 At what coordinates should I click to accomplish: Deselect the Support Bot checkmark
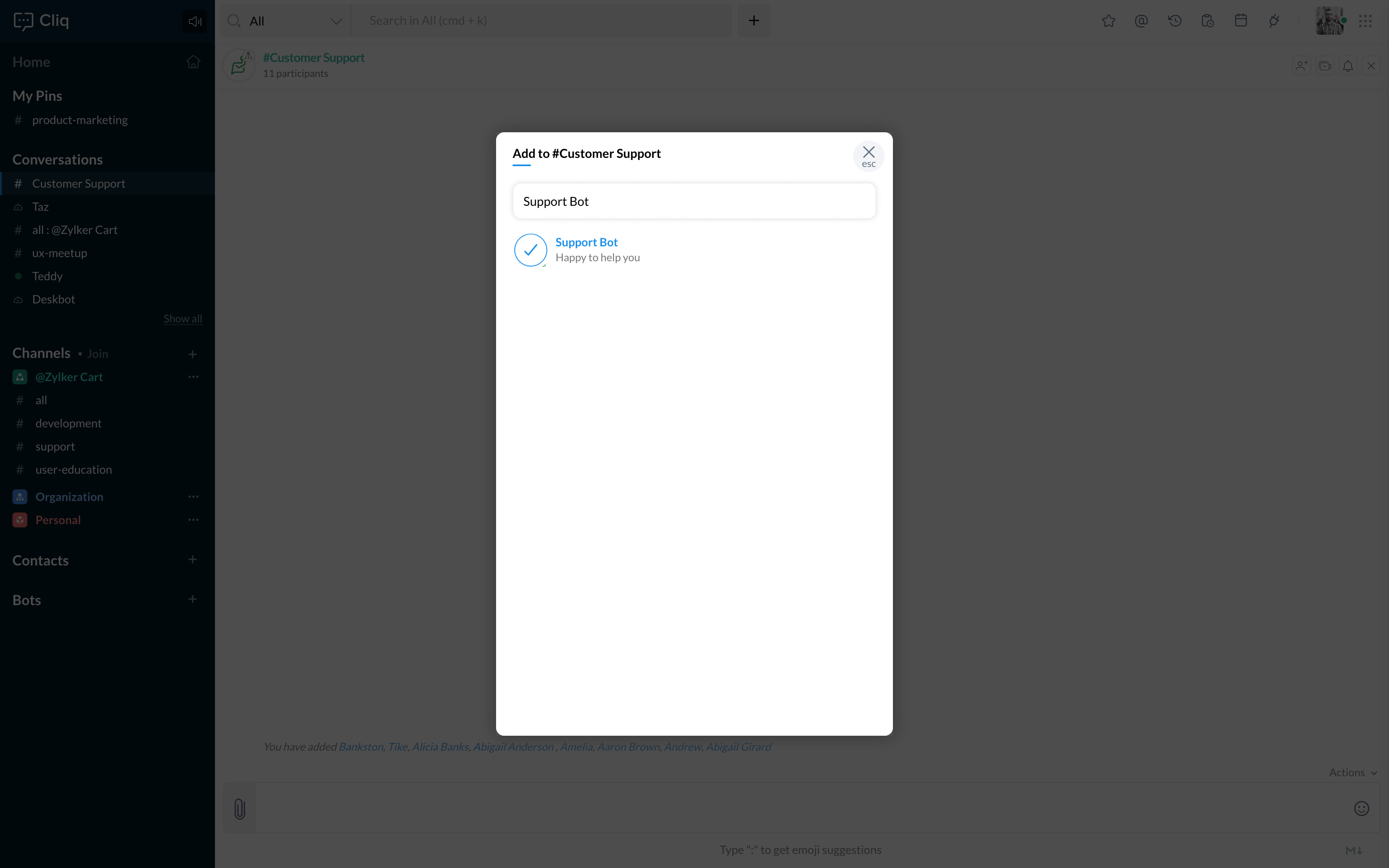point(530,250)
